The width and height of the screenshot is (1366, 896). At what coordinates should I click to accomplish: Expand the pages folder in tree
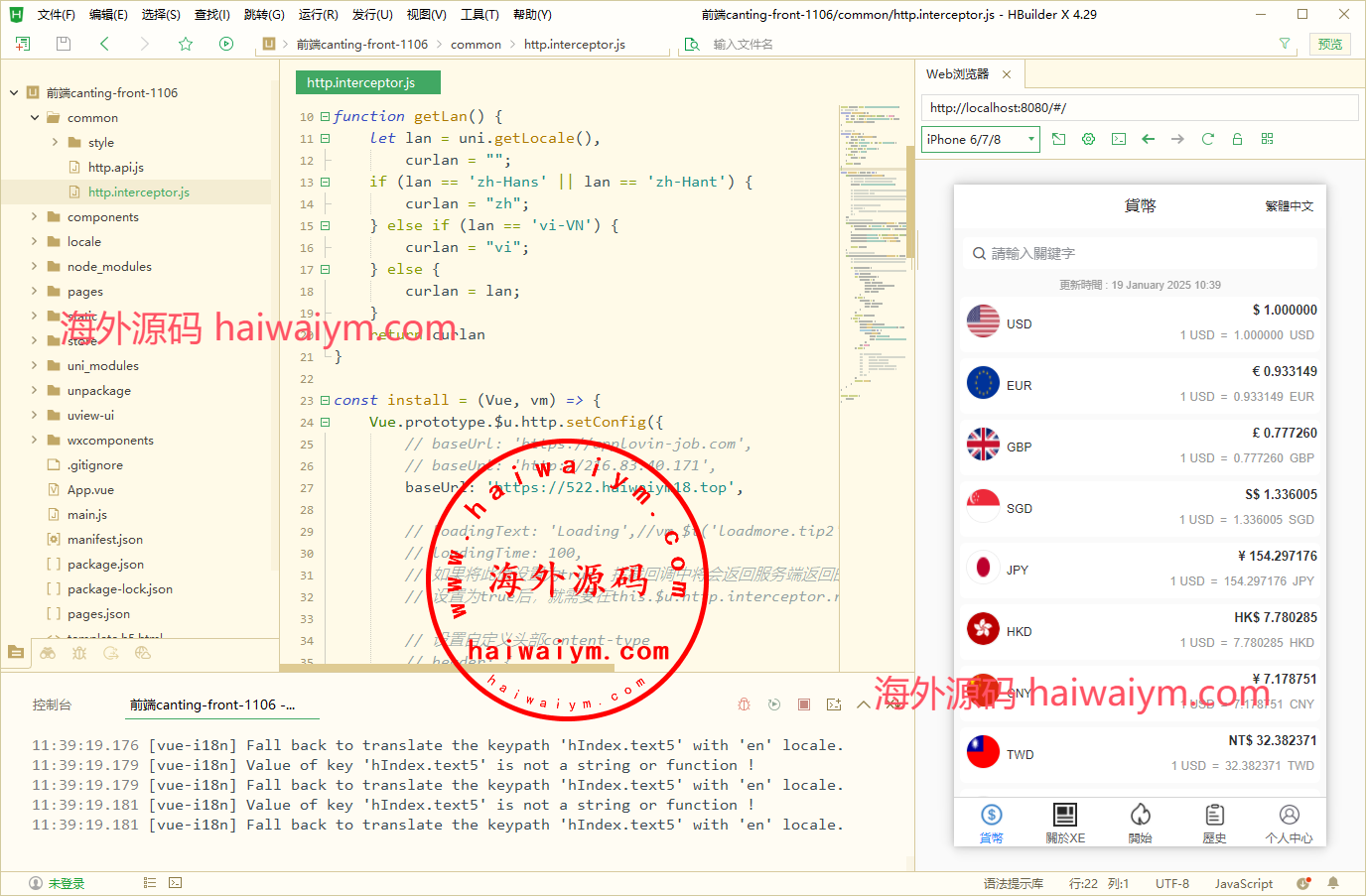[x=35, y=292]
